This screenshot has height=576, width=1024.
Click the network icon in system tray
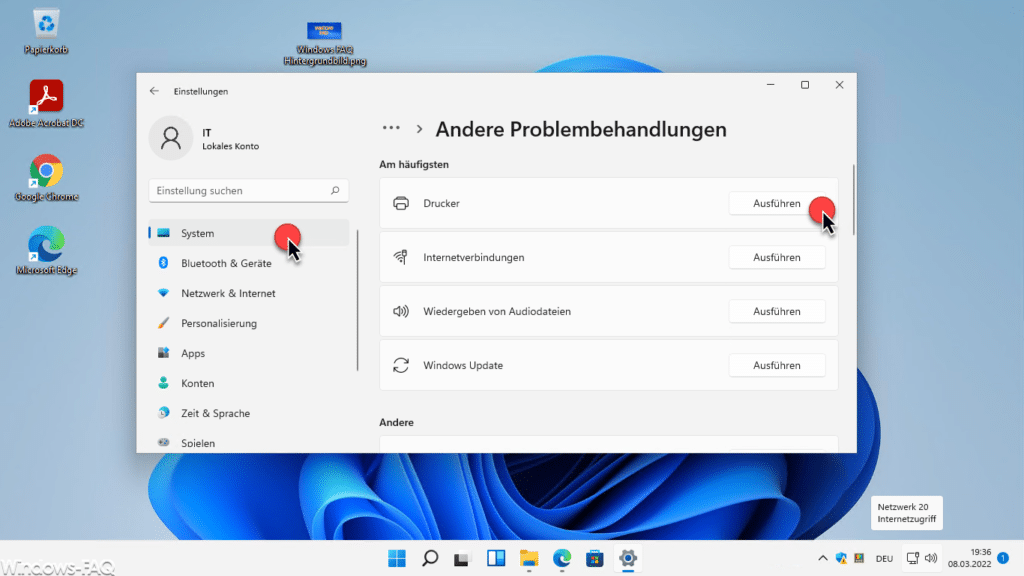(x=913, y=558)
